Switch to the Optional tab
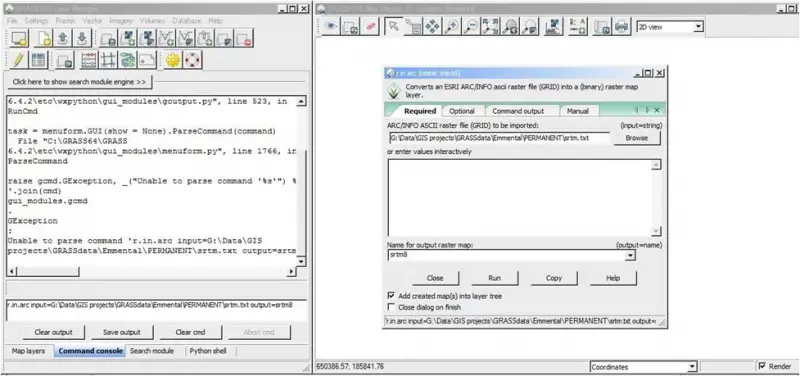Image resolution: width=800 pixels, height=376 pixels. click(462, 111)
